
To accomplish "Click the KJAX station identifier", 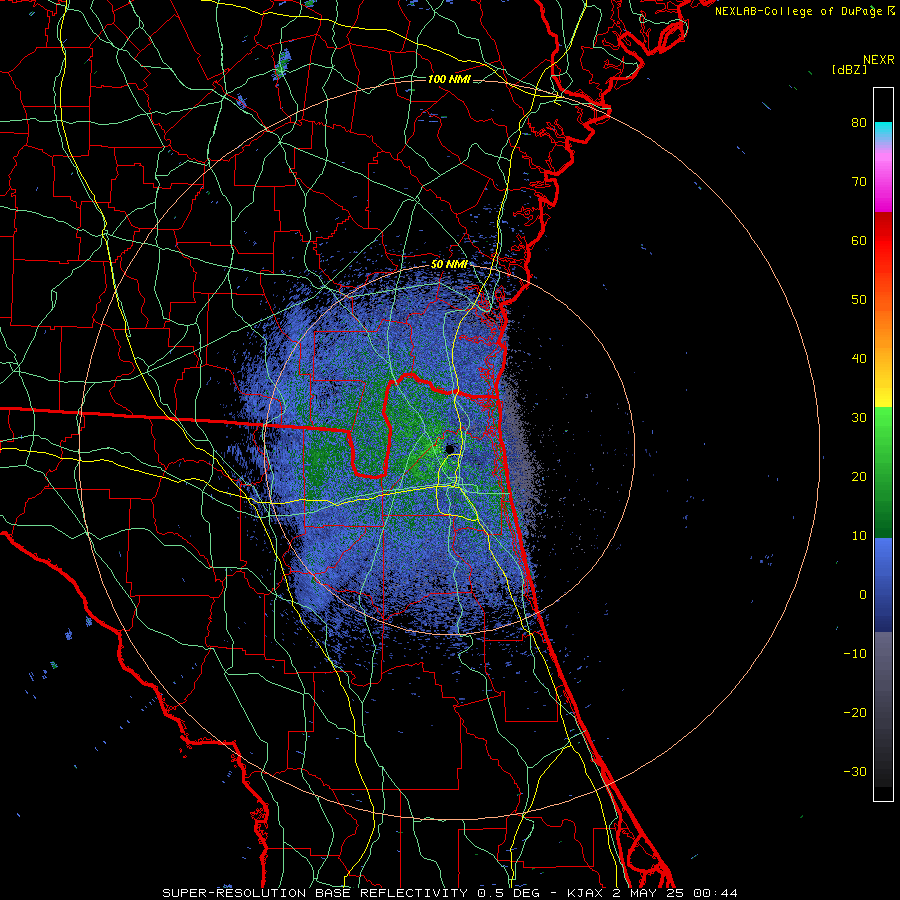I will (x=587, y=893).
